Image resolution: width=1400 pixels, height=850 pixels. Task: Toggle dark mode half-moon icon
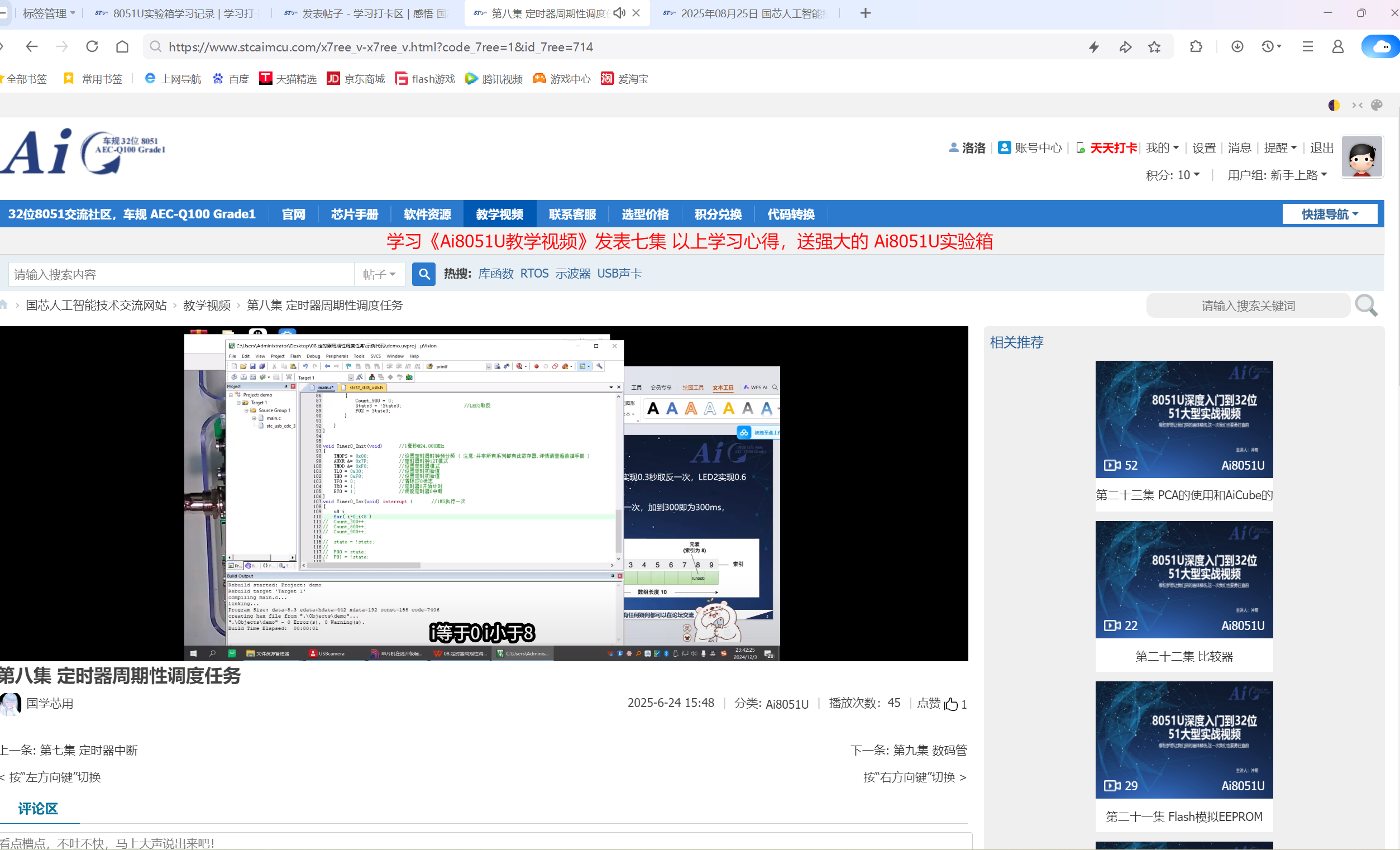coord(1334,105)
